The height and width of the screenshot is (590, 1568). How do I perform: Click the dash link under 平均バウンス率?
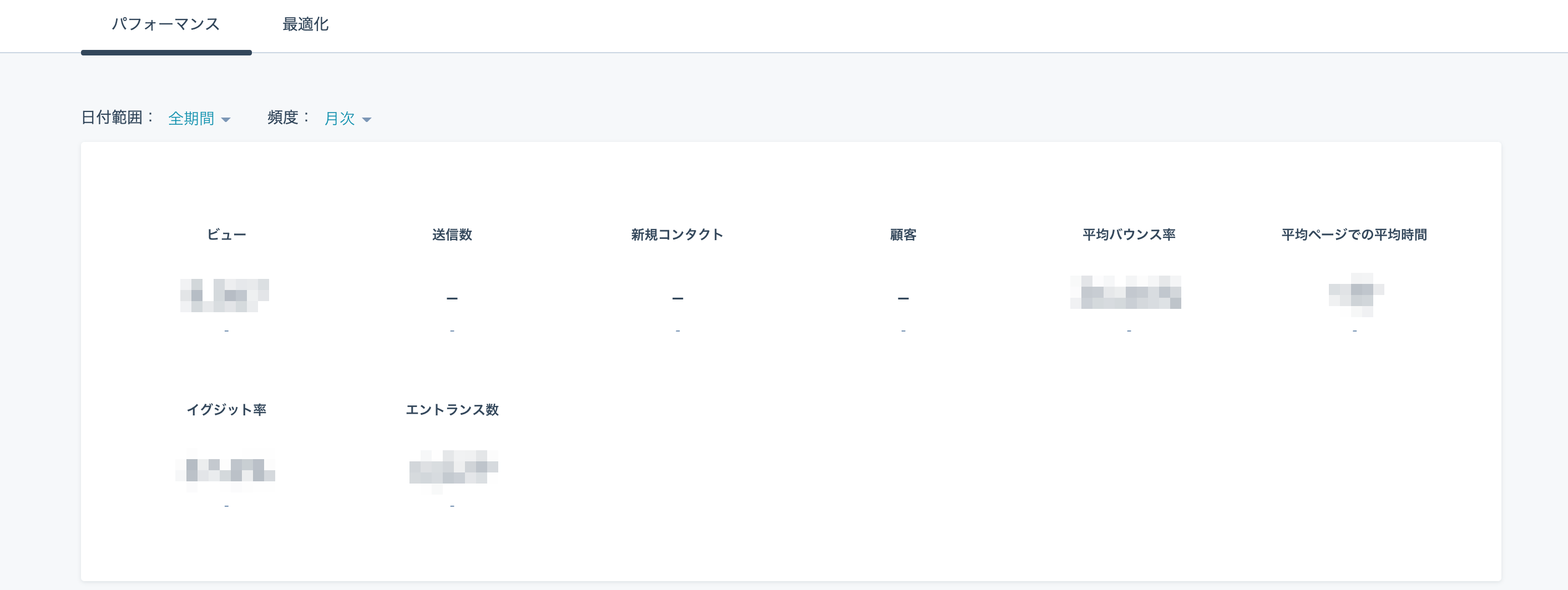1129,330
